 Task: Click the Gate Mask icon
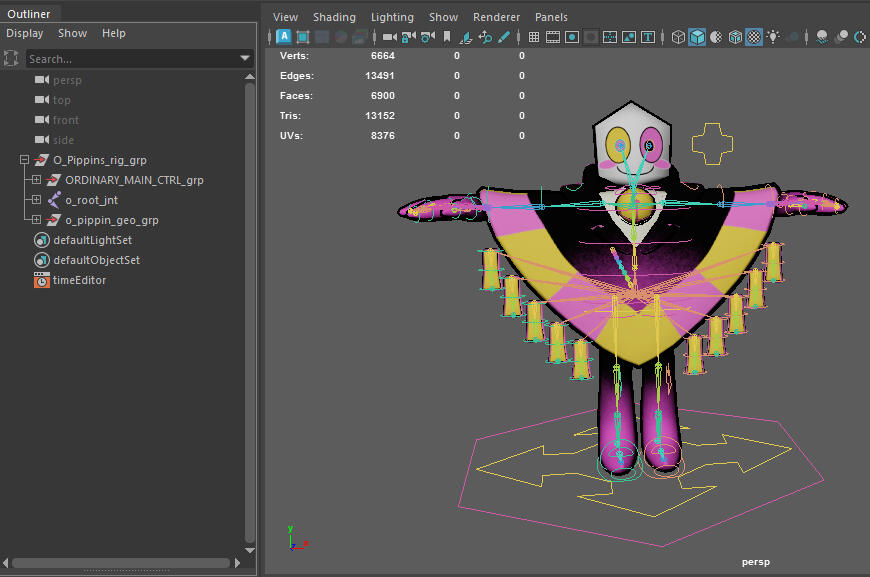pyautogui.click(x=591, y=37)
